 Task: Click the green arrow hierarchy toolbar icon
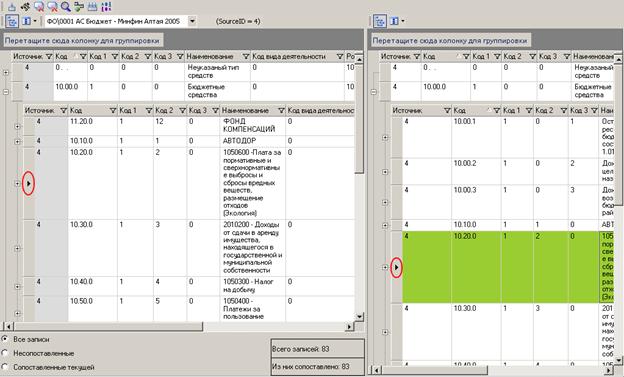[79, 6]
